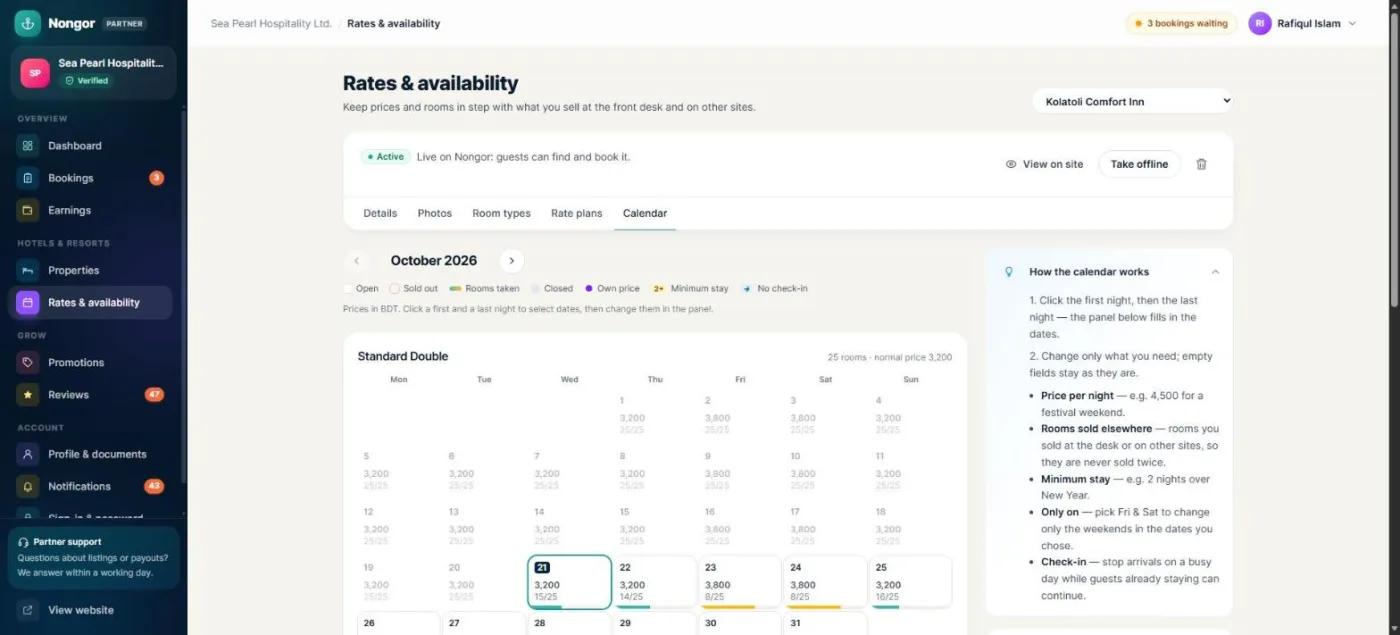Click the Wed weekday column header

[x=569, y=380]
